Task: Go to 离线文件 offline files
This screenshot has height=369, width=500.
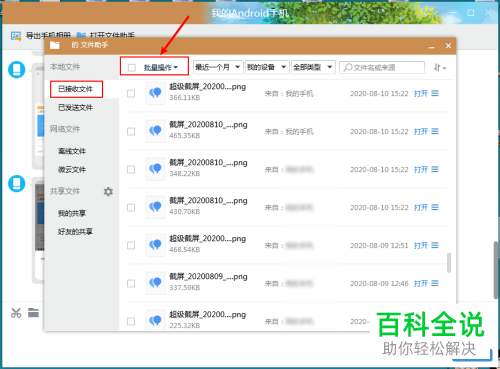Action: (72, 151)
